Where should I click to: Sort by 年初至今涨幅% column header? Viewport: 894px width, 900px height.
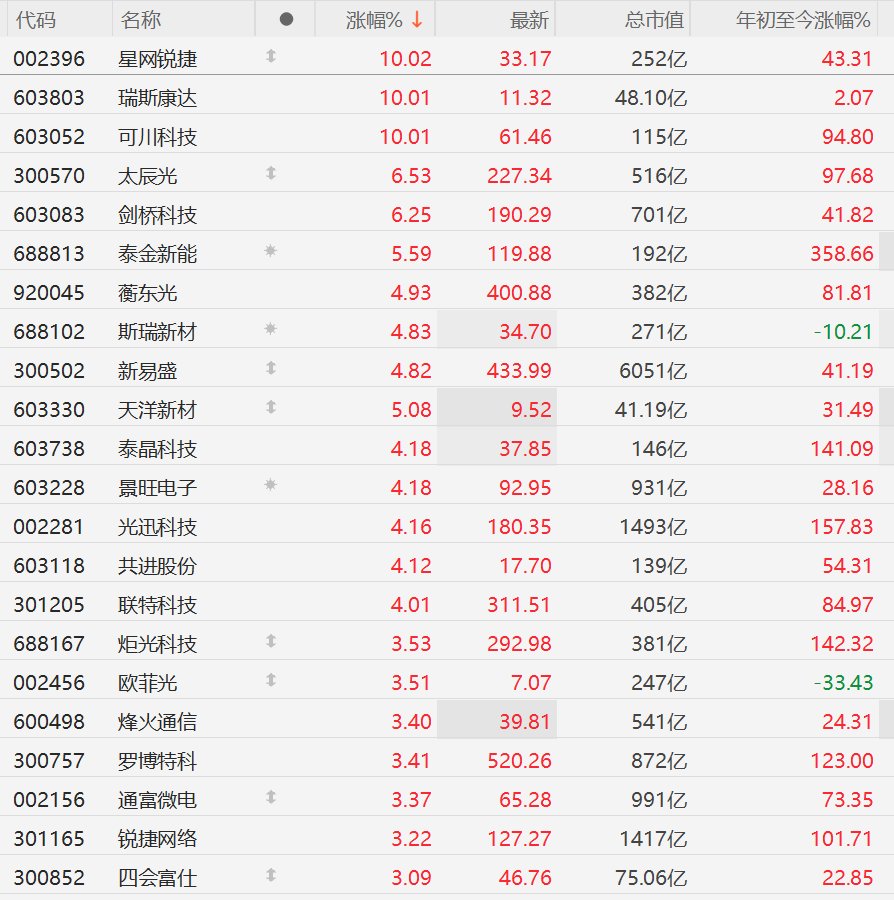pyautogui.click(x=803, y=20)
